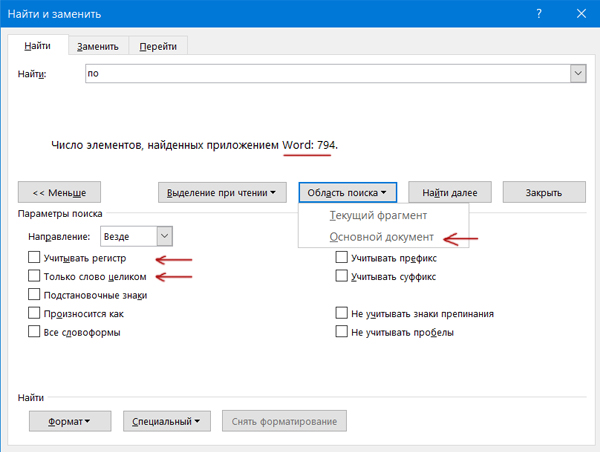Choose Основной документ from the menu
600x454 pixels.
tap(383, 238)
